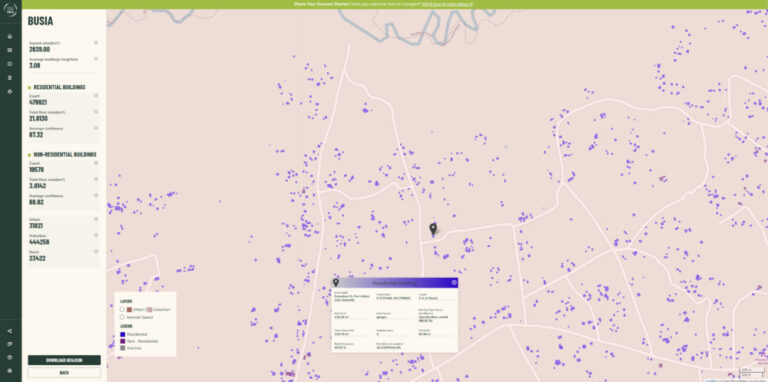768x382 pixels.
Task: Click the Residential Building popup title bar
Action: [x=395, y=283]
